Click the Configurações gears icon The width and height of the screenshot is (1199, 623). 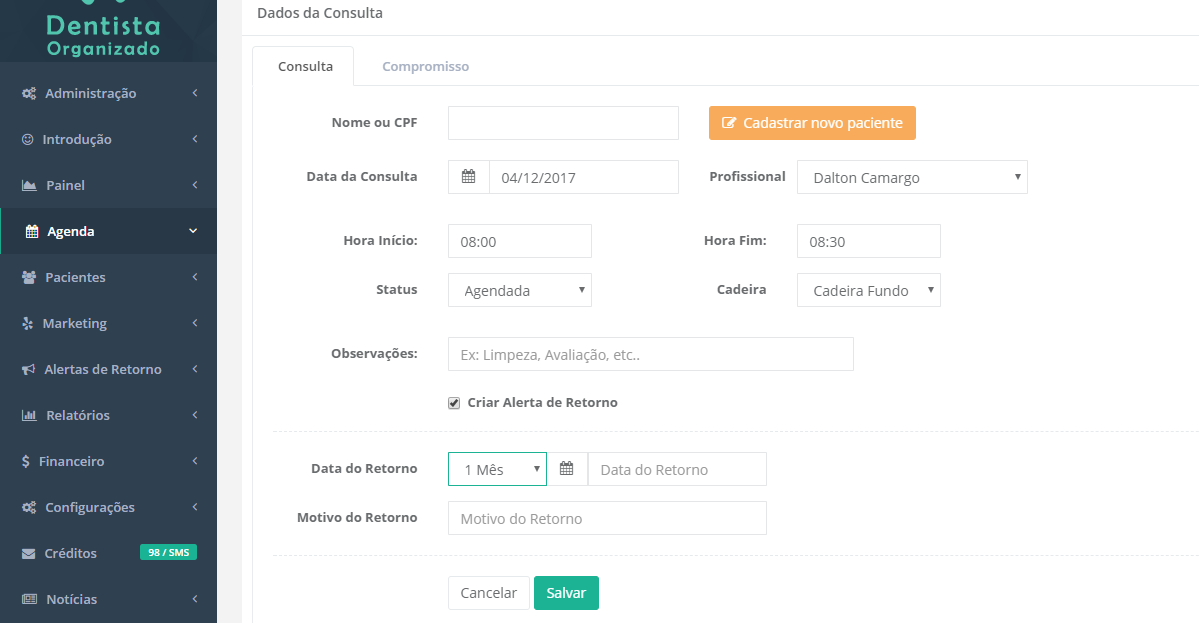point(31,507)
